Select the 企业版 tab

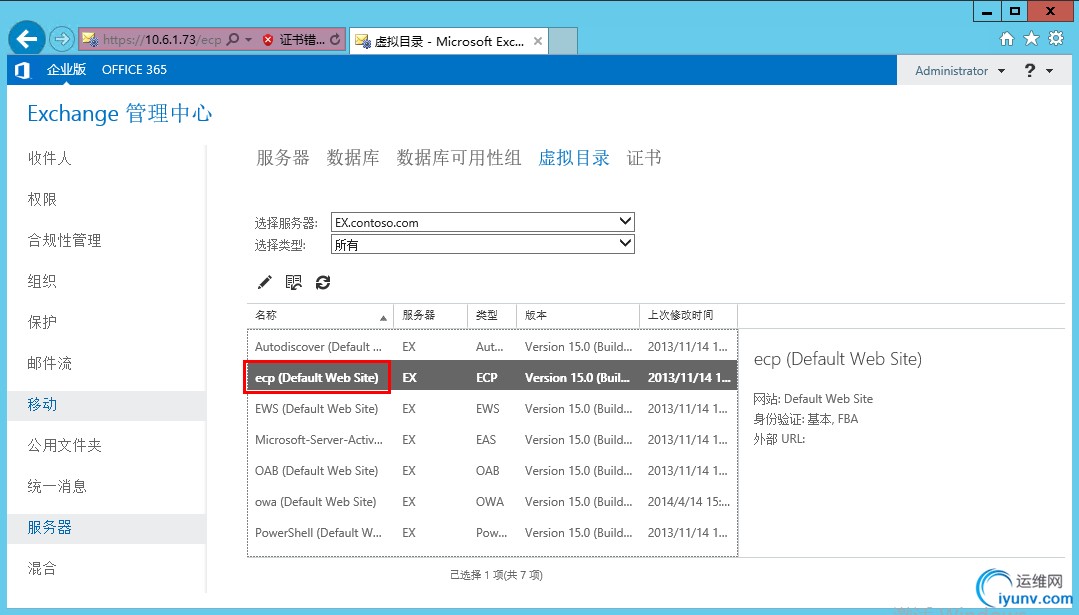point(66,69)
